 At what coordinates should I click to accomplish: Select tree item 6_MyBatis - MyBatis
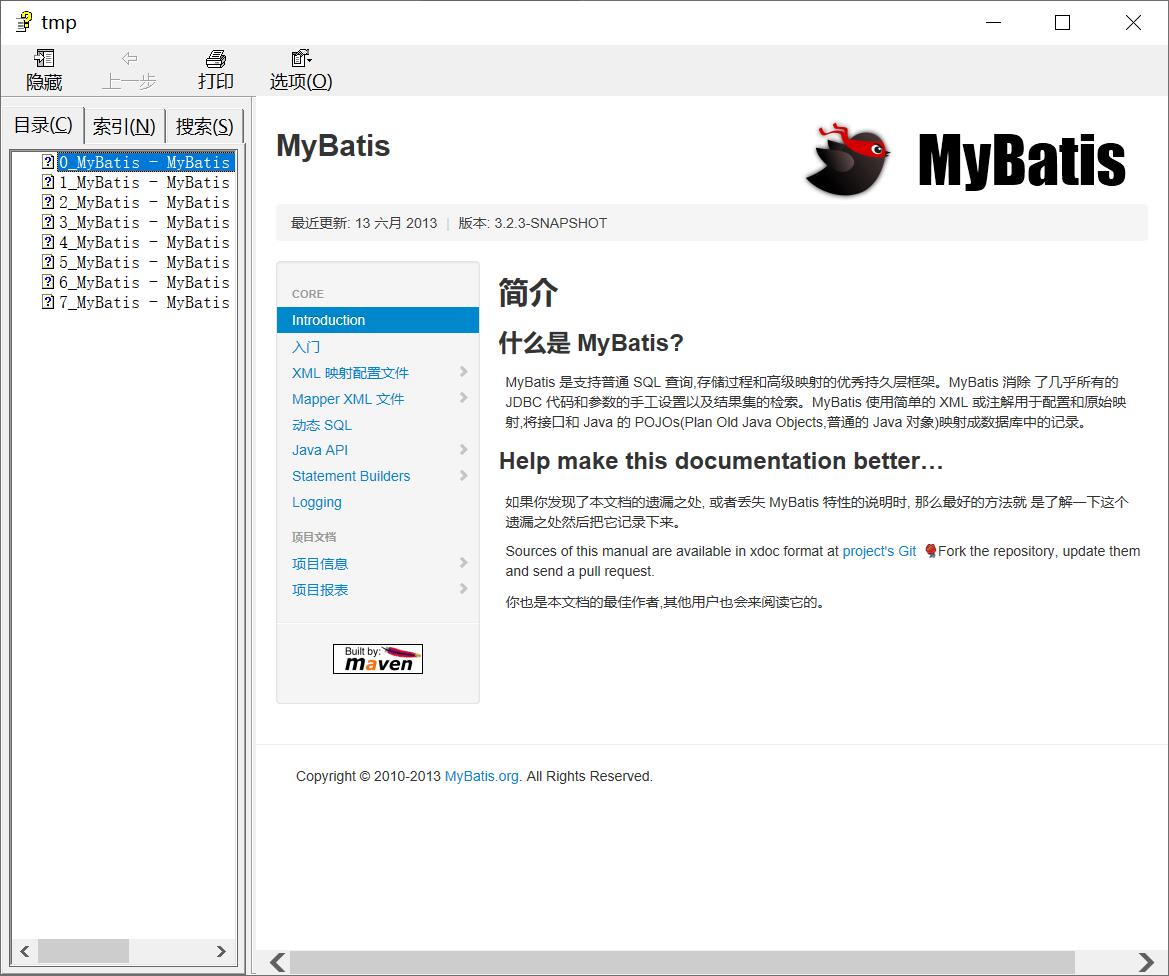point(145,283)
